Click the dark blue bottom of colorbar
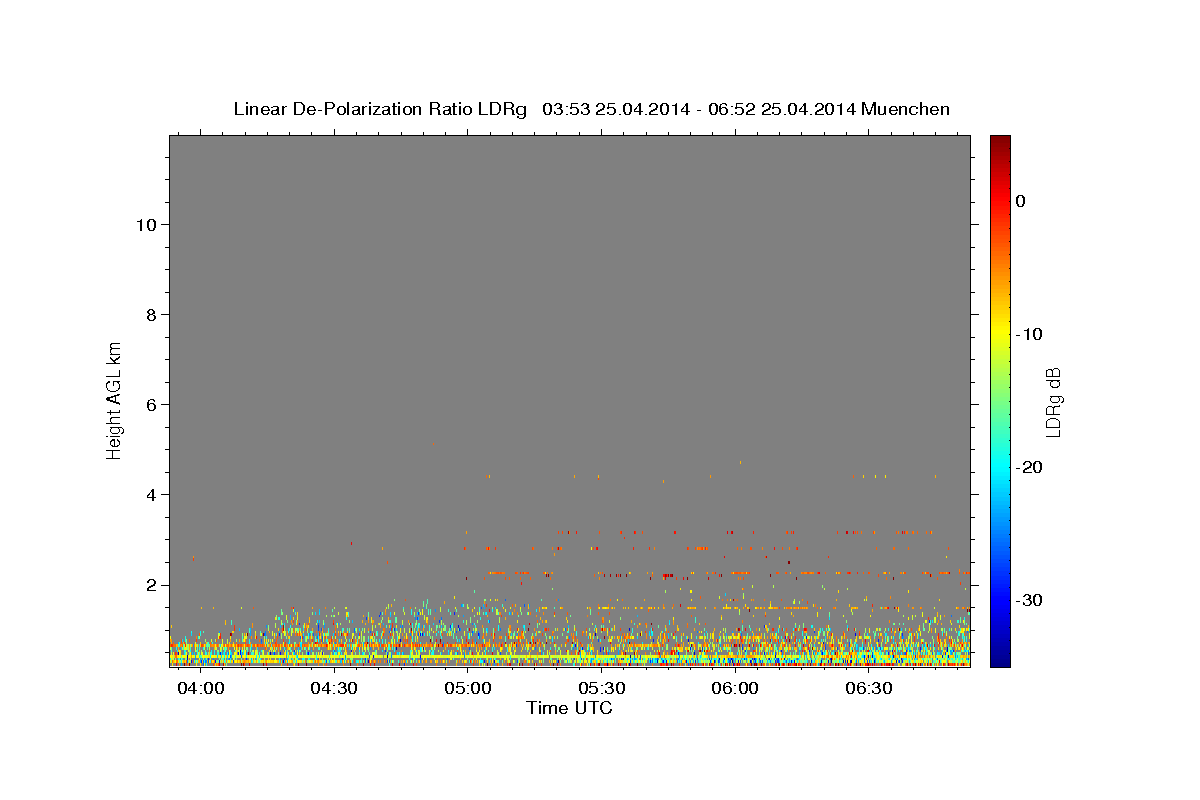 click(1000, 658)
